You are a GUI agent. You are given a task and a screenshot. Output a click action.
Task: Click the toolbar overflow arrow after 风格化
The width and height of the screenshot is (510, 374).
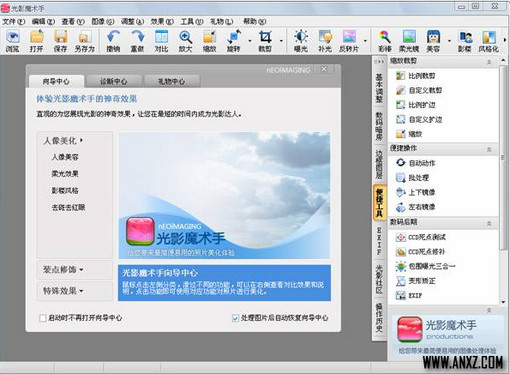click(505, 40)
